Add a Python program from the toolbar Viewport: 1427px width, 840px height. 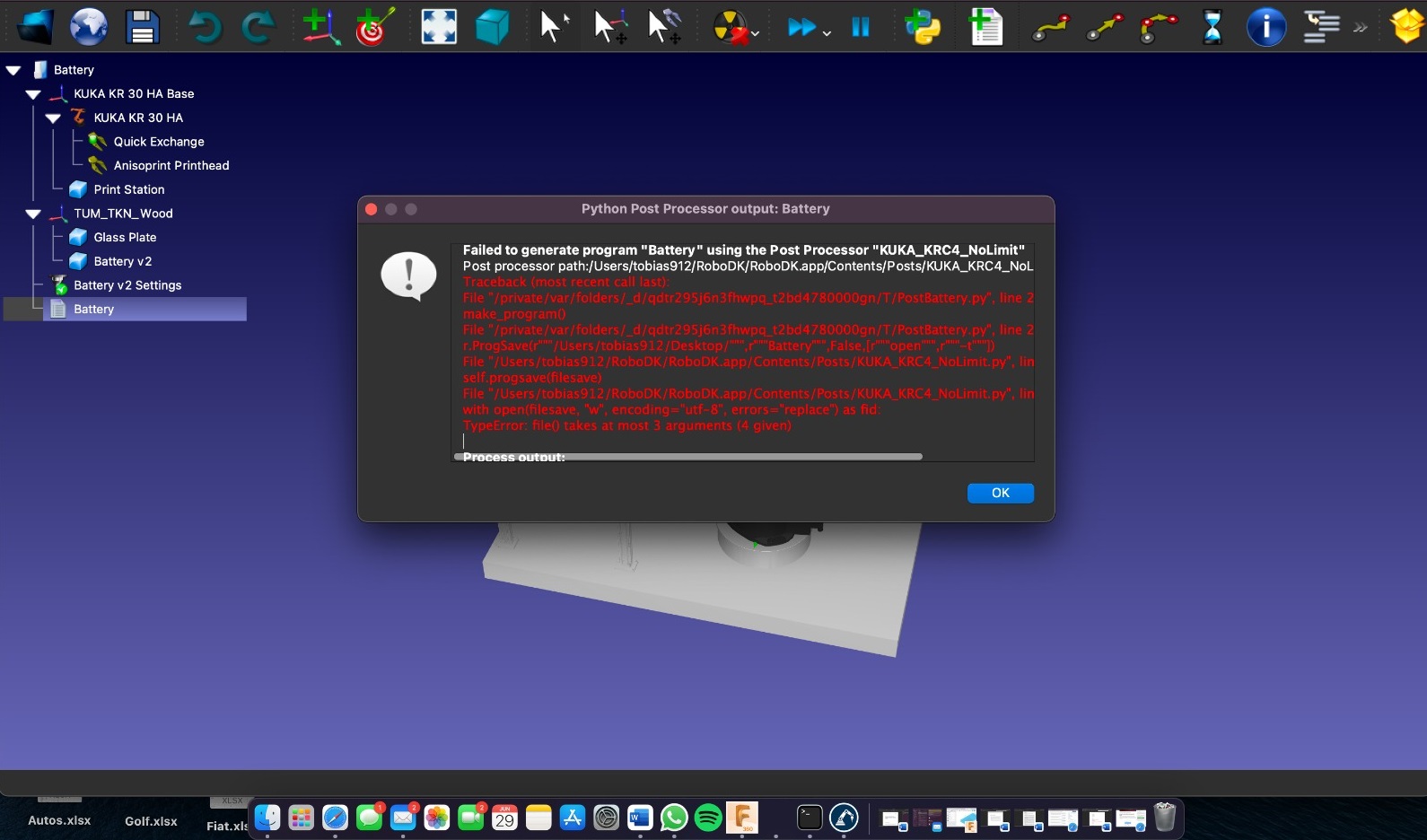click(923, 27)
